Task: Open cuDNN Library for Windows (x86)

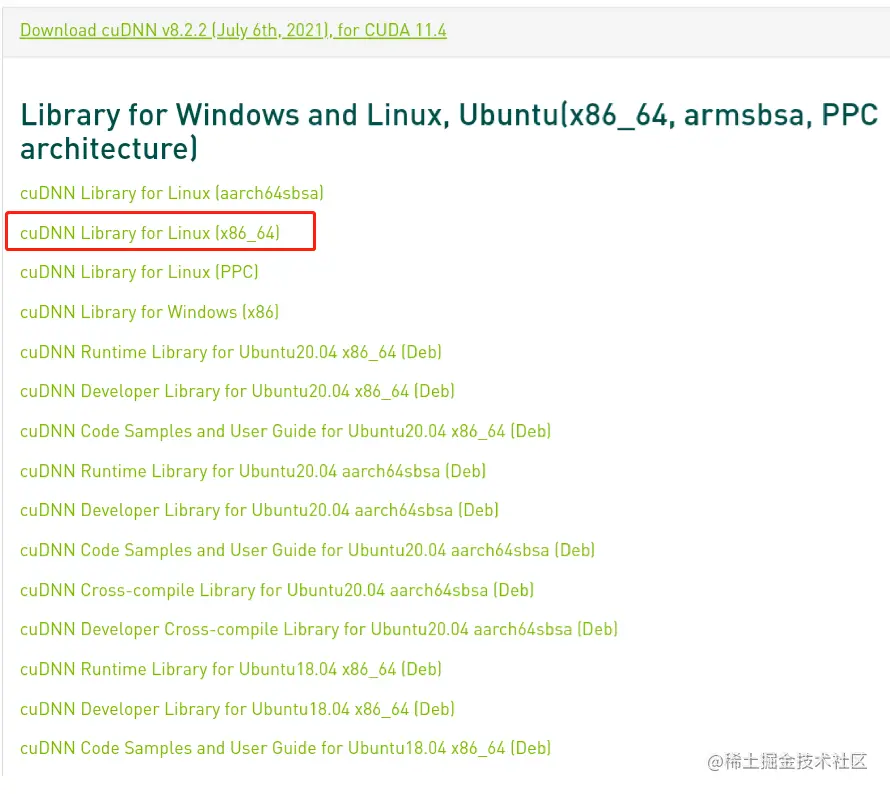Action: pos(149,312)
